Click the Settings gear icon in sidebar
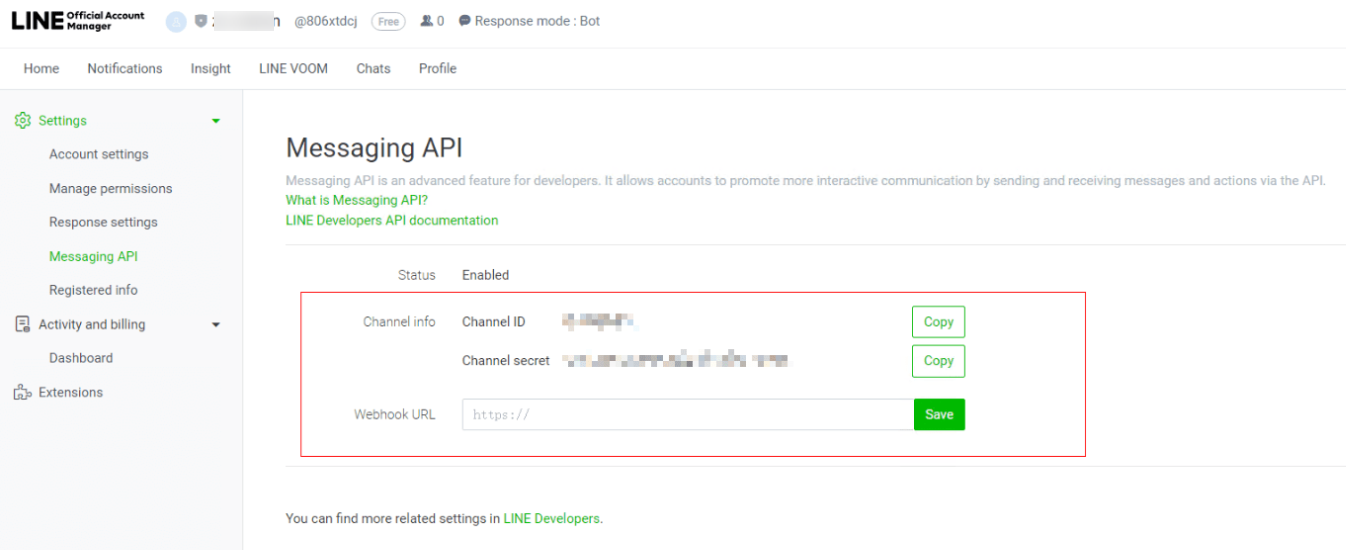Viewport: 1346px width, 550px height. click(x=22, y=120)
